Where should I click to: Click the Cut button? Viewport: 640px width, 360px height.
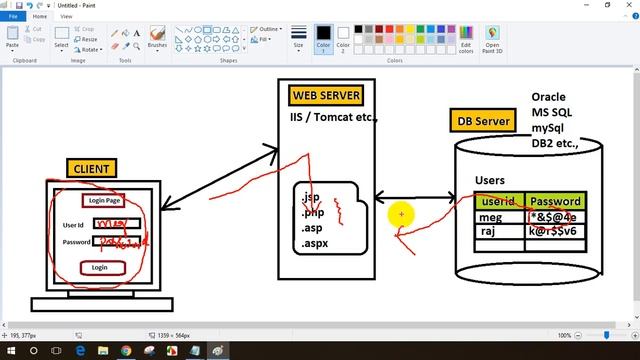pyautogui.click(x=33, y=29)
